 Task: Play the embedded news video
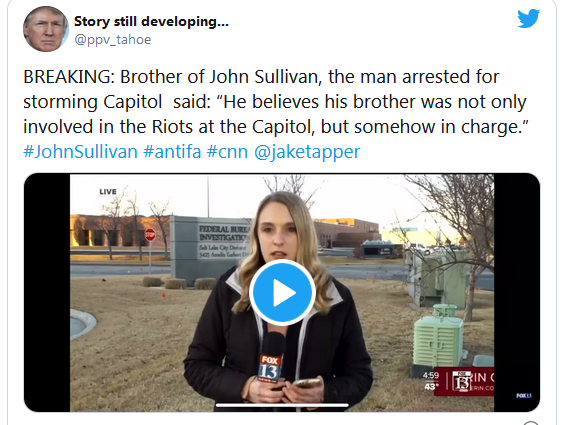point(282,292)
